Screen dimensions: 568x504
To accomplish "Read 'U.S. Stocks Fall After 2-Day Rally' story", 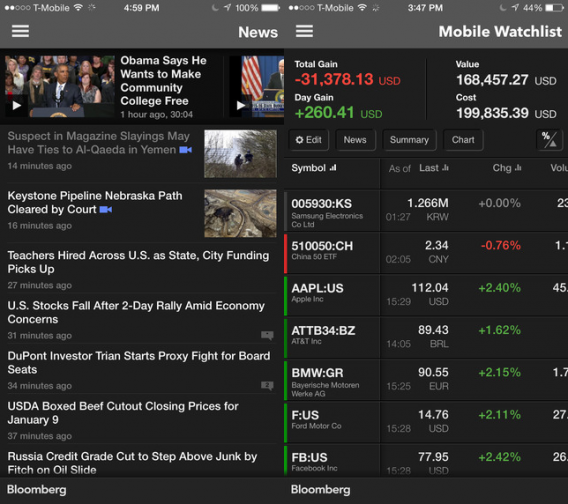I will 136,312.
